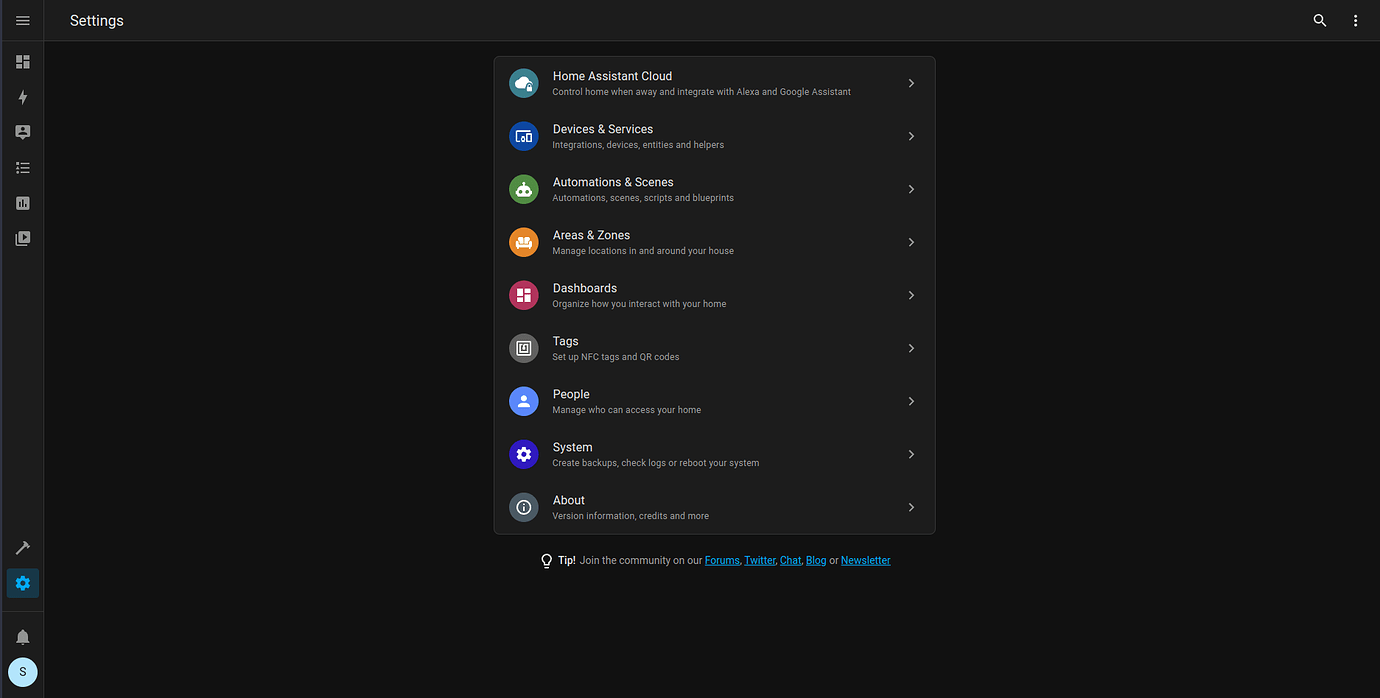Select the Settings gear in the sidebar
The height and width of the screenshot is (698, 1380).
pyautogui.click(x=23, y=583)
